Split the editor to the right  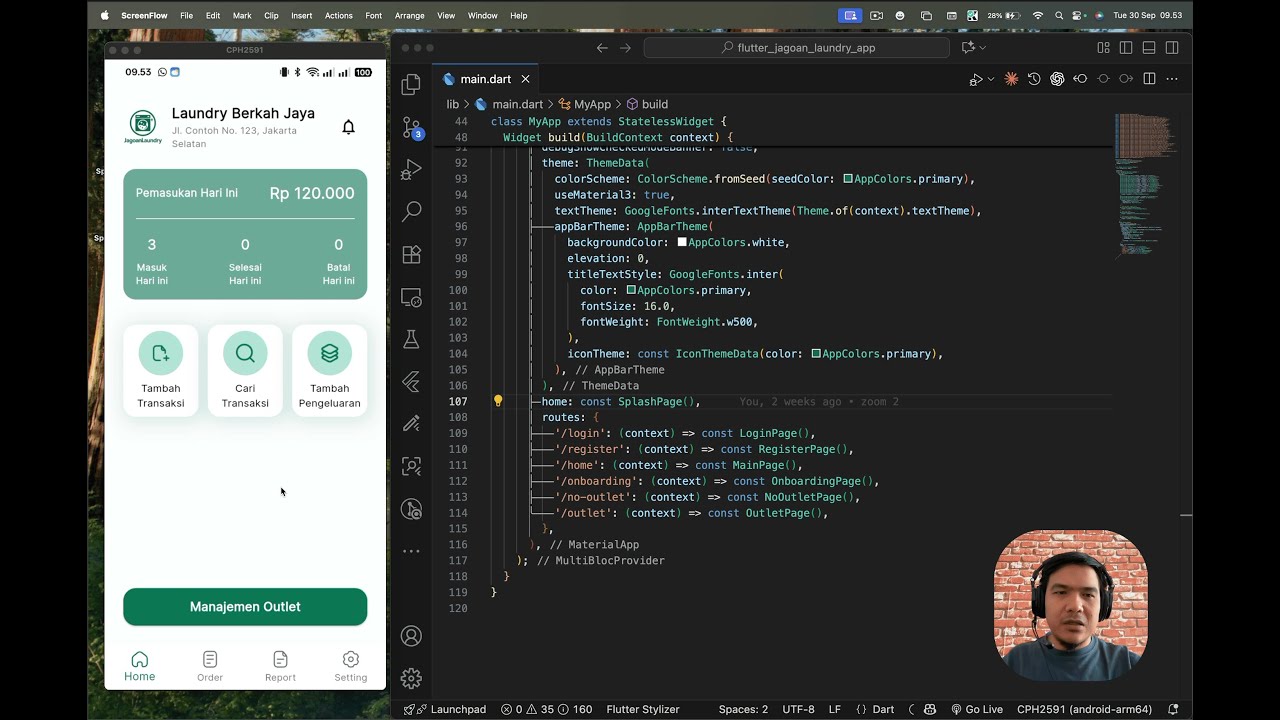1149,79
